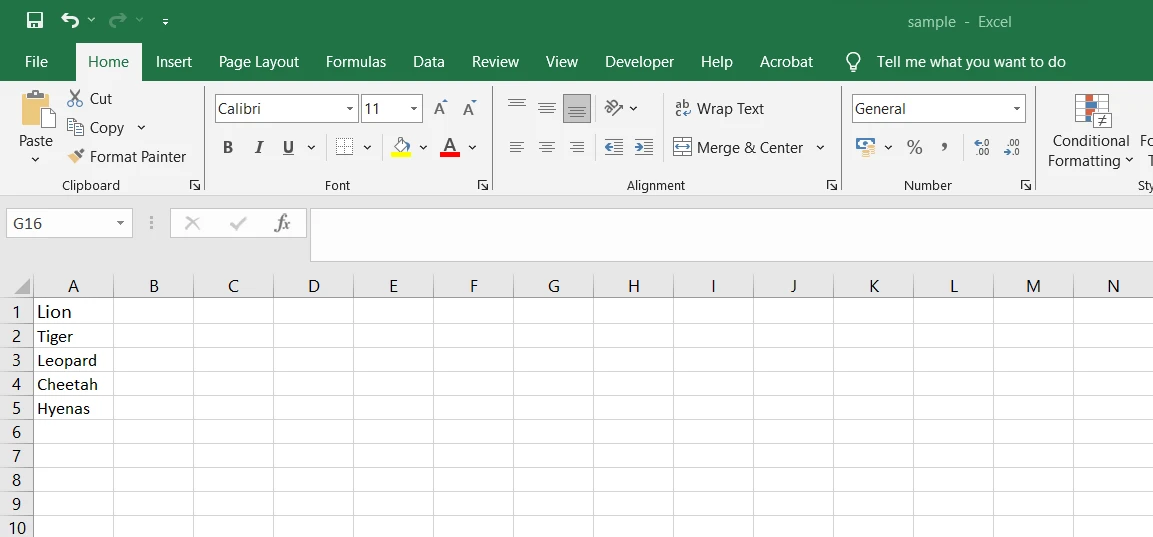This screenshot has width=1153, height=537.
Task: Toggle Italic formatting
Action: (x=258, y=147)
